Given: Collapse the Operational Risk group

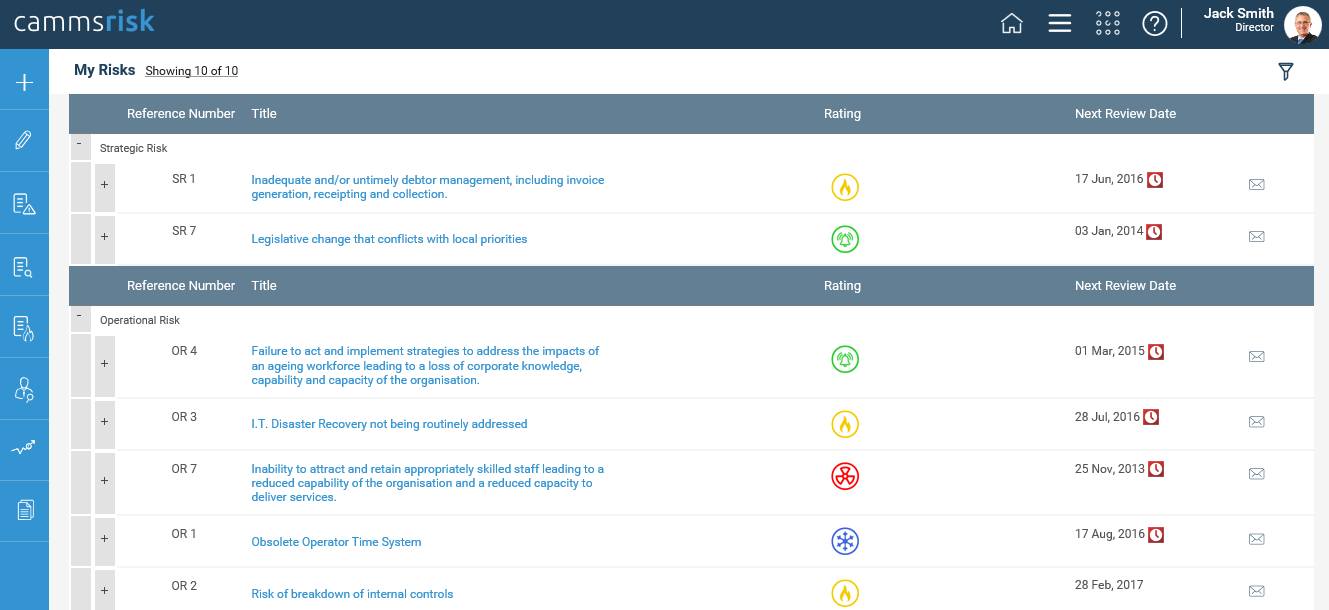Looking at the screenshot, I should pyautogui.click(x=79, y=317).
